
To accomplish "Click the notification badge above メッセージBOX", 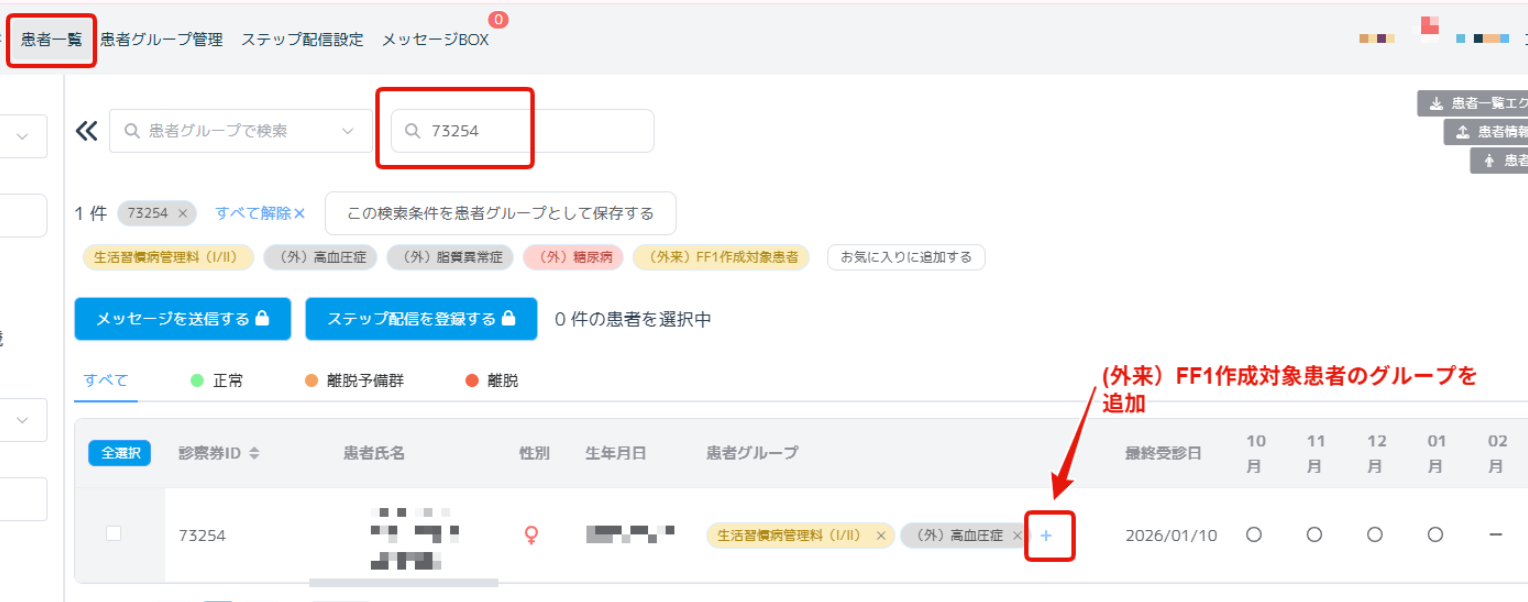I will coord(498,19).
